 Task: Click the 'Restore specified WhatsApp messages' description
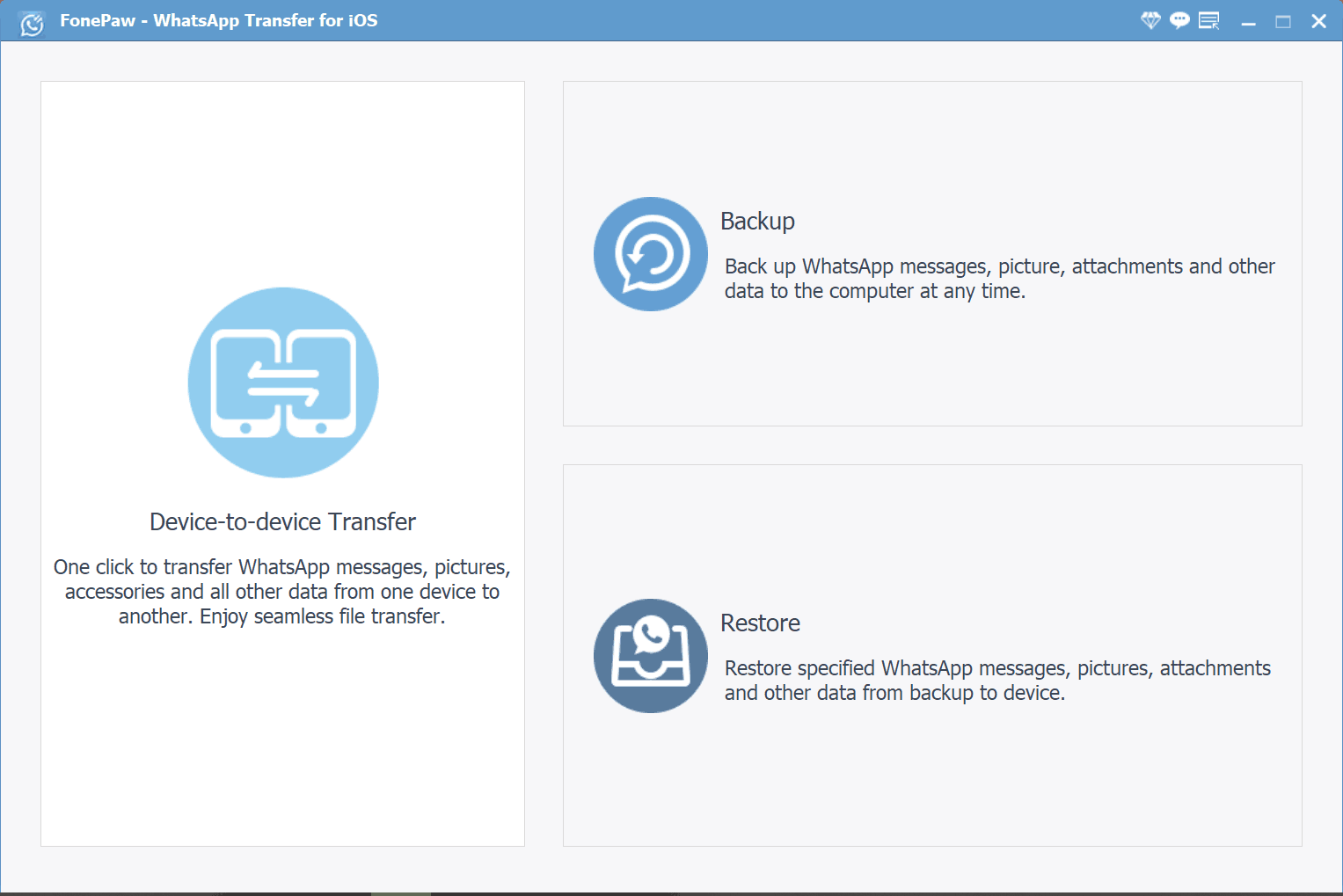coord(997,681)
